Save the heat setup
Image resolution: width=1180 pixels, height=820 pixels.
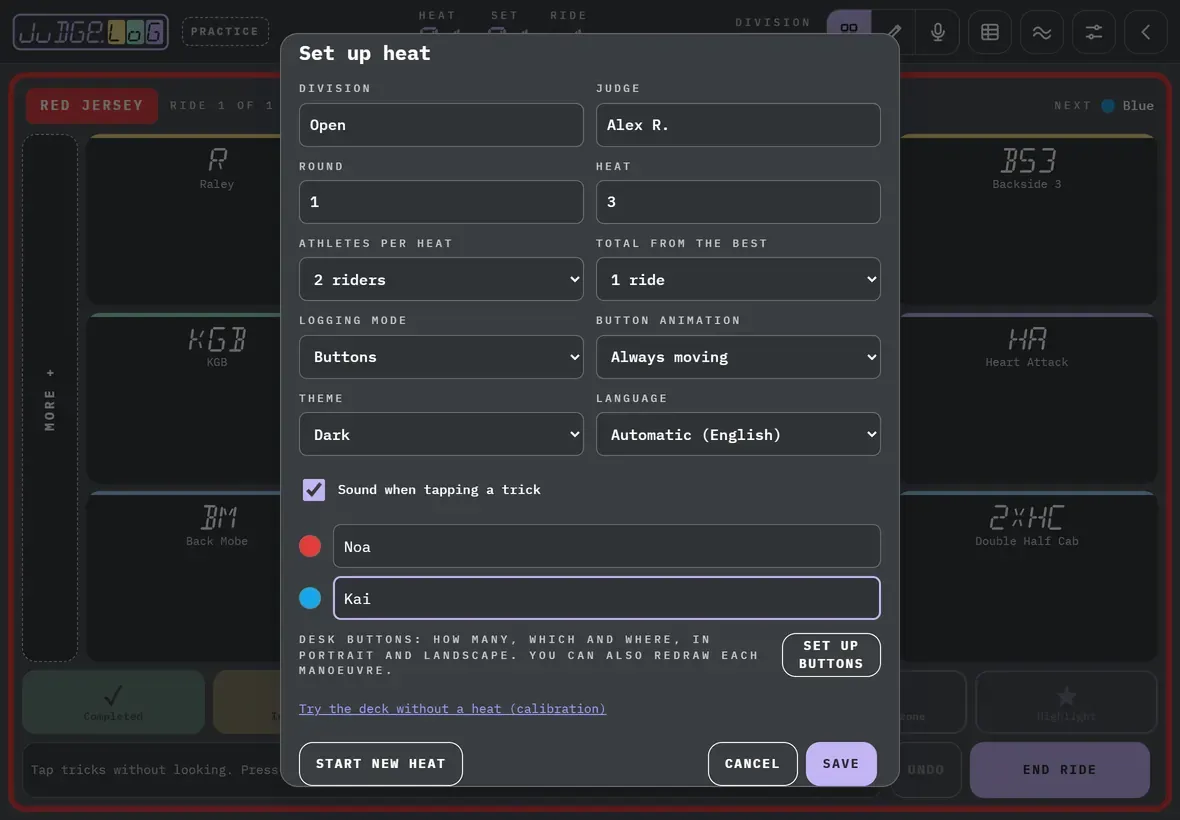pyautogui.click(x=841, y=764)
